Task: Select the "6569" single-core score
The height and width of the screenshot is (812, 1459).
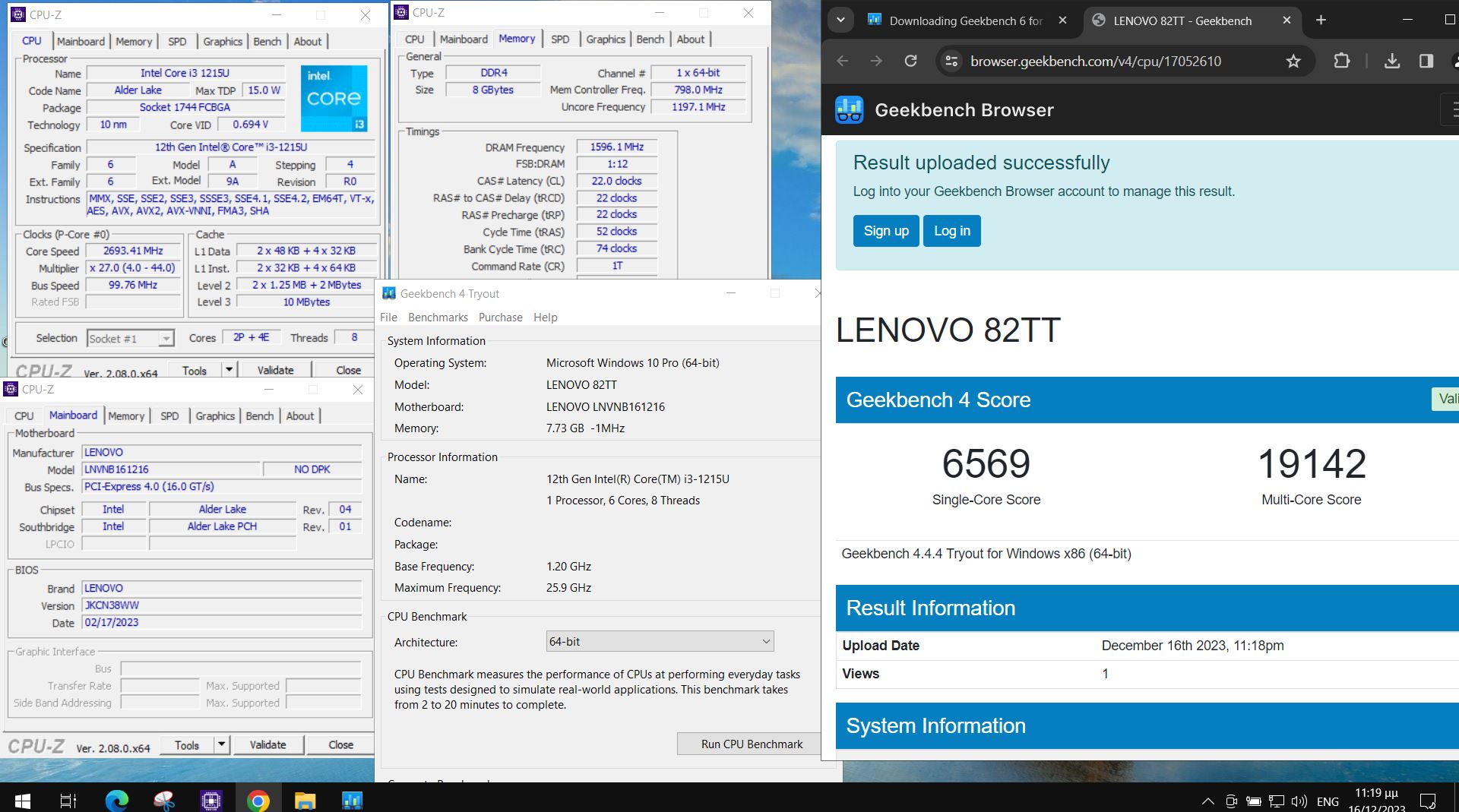Action: pos(986,463)
